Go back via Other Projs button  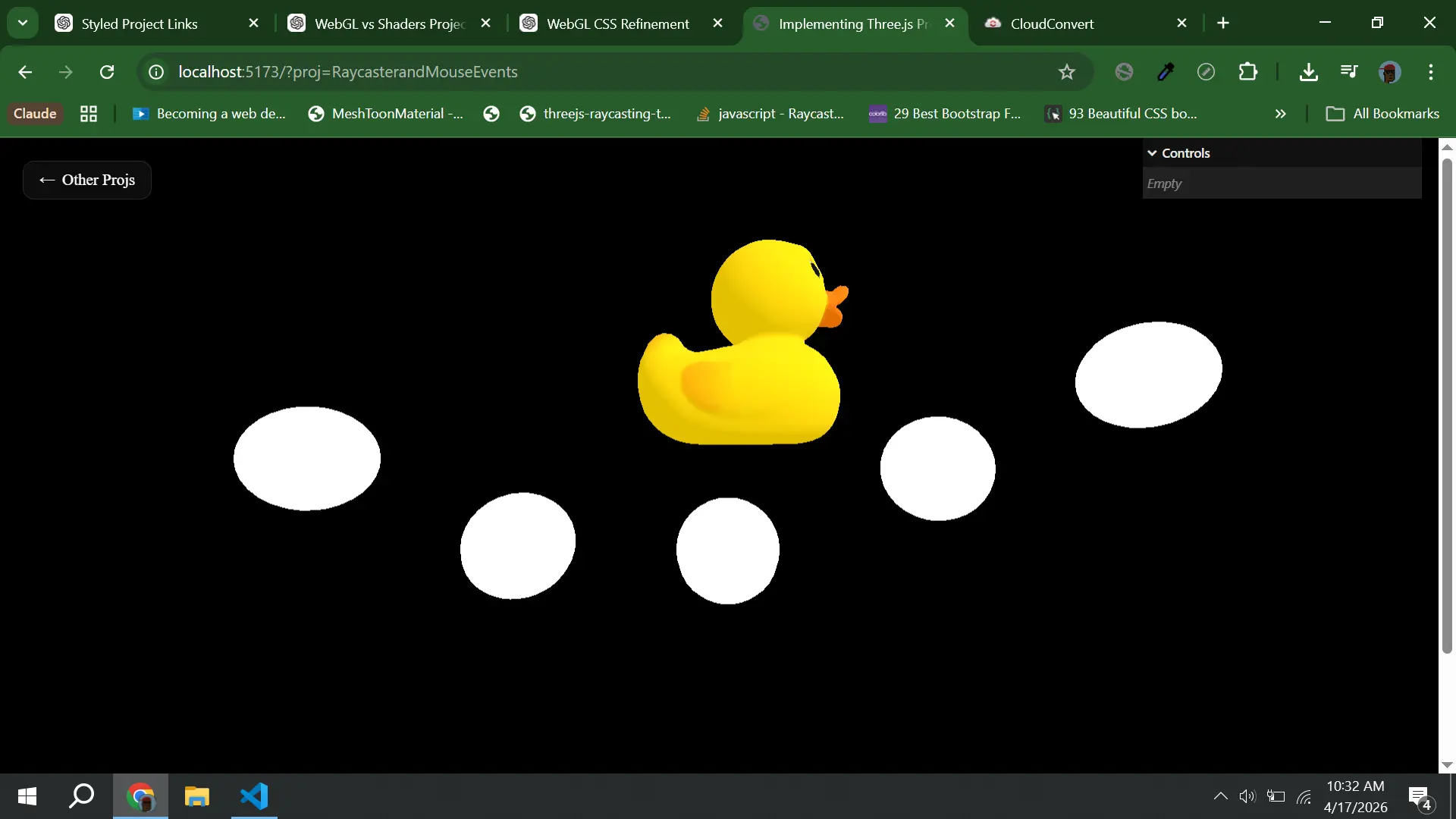click(87, 180)
